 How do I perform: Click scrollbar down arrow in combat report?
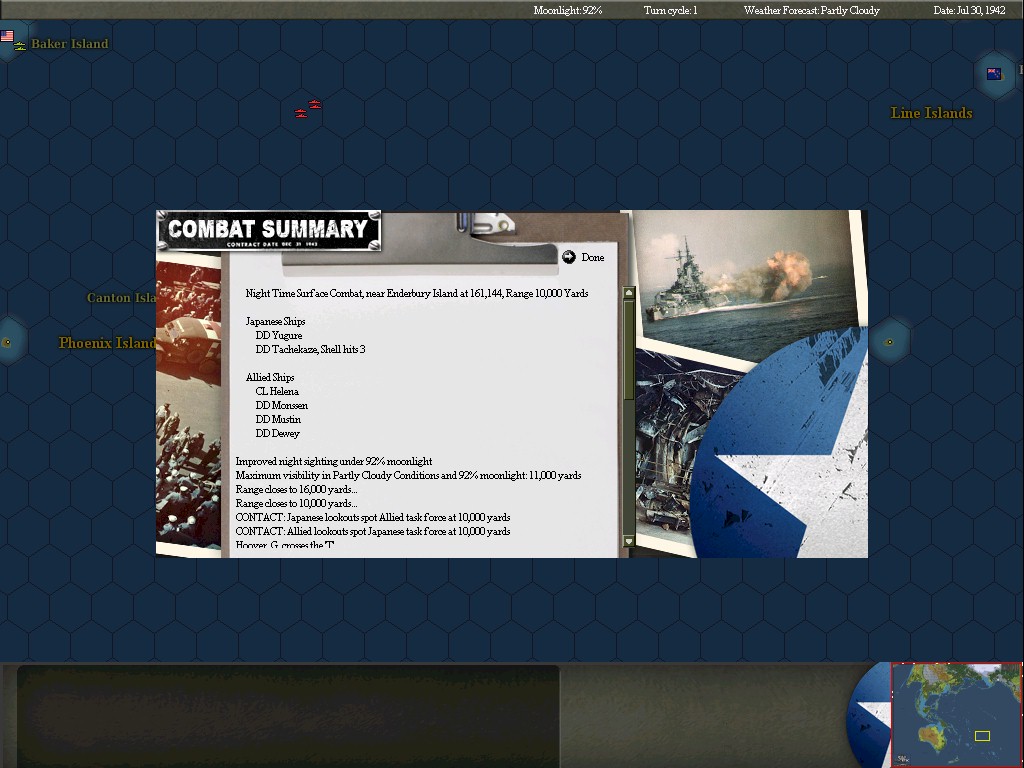pos(628,541)
